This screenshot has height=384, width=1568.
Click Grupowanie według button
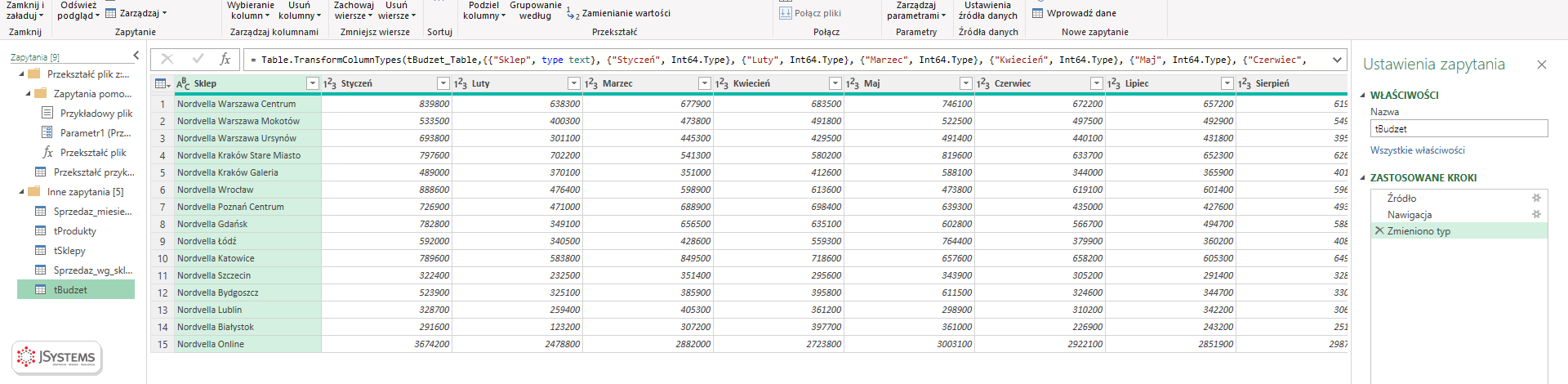(x=536, y=11)
